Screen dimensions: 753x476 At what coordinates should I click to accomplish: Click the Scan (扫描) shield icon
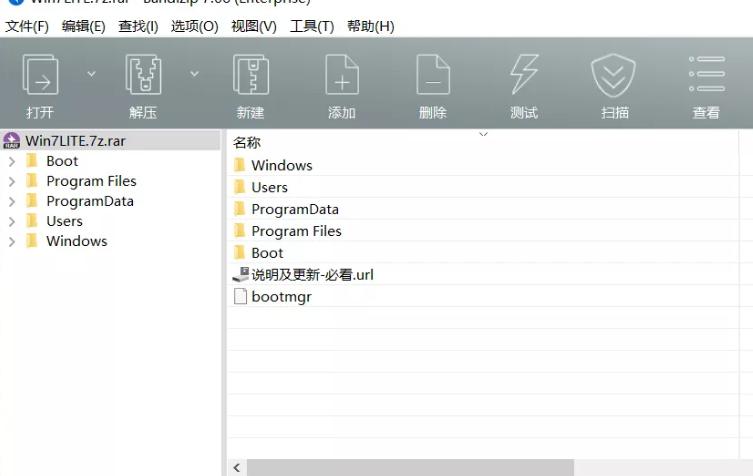click(x=613, y=75)
